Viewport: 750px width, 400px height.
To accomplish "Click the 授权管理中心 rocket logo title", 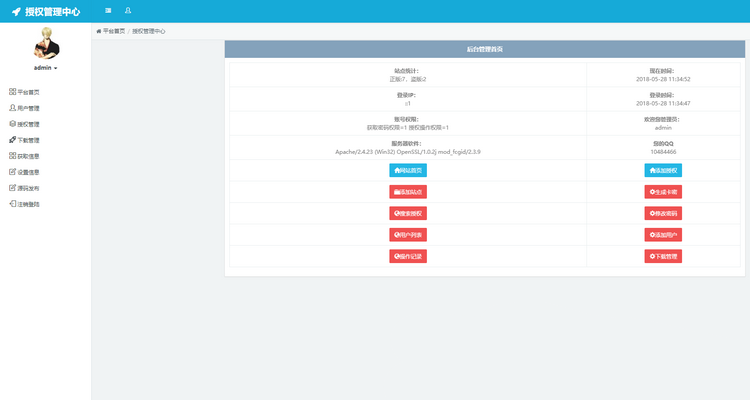I will coord(46,11).
